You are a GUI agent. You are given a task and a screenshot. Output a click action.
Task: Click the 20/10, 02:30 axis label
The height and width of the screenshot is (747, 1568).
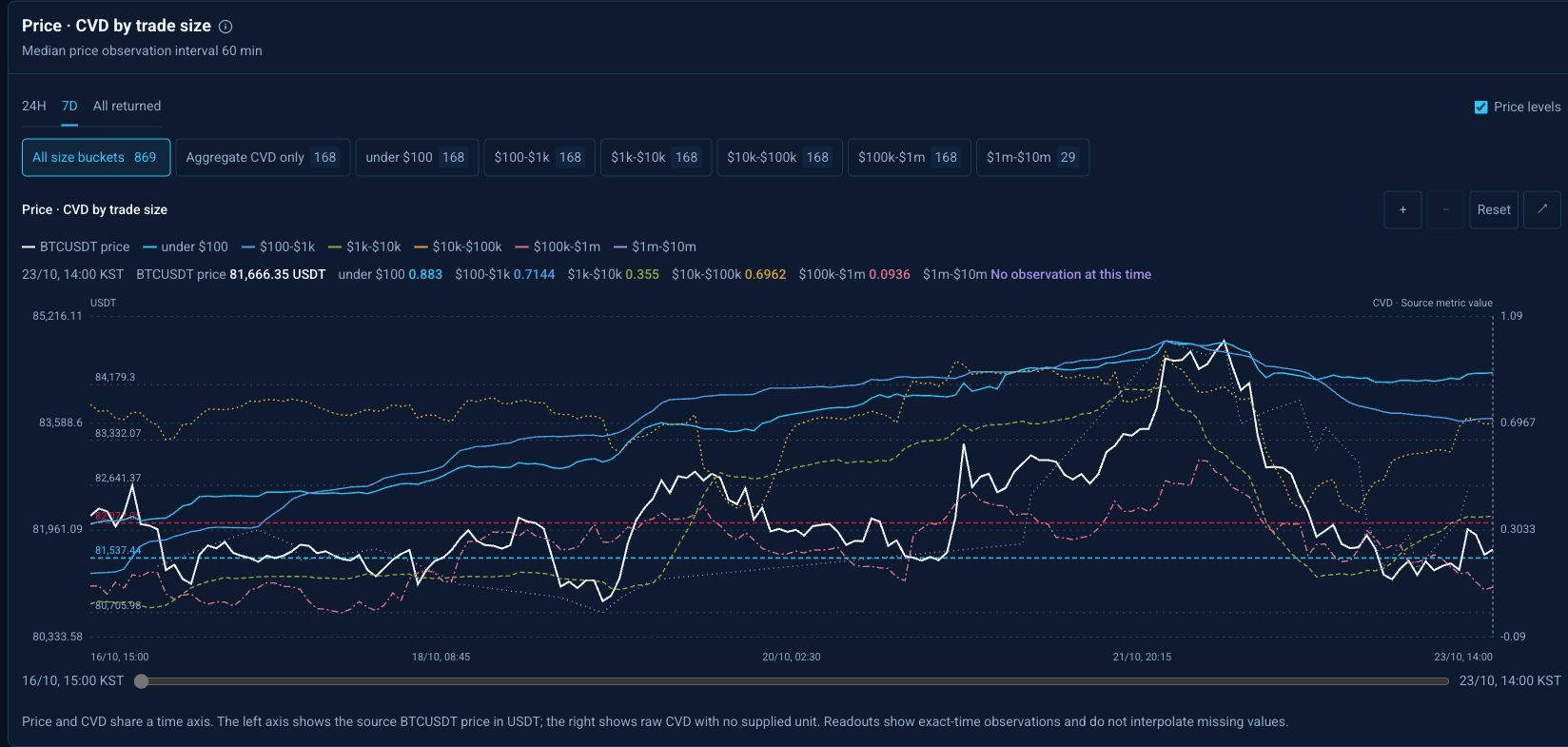tap(792, 657)
